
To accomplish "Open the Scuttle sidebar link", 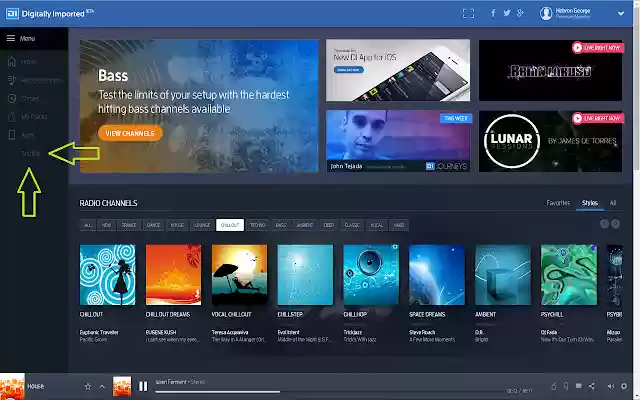I will (x=31, y=153).
